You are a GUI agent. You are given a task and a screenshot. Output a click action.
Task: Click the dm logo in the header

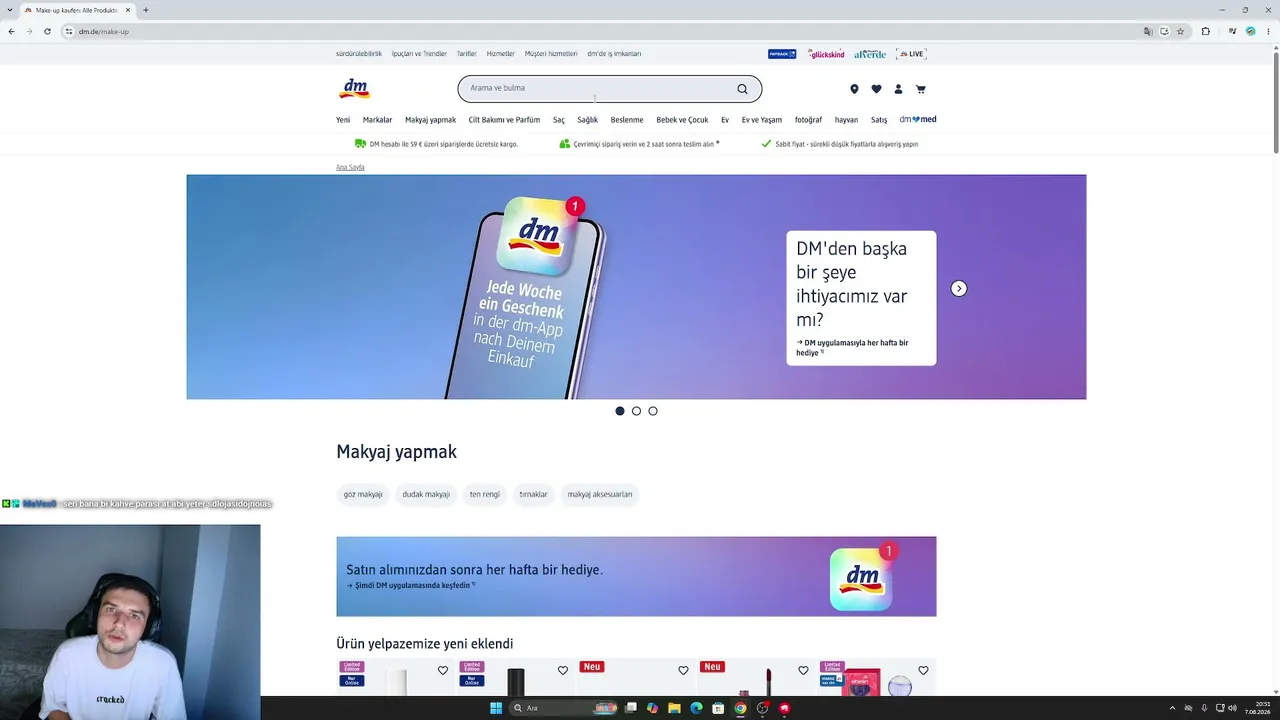(x=355, y=89)
